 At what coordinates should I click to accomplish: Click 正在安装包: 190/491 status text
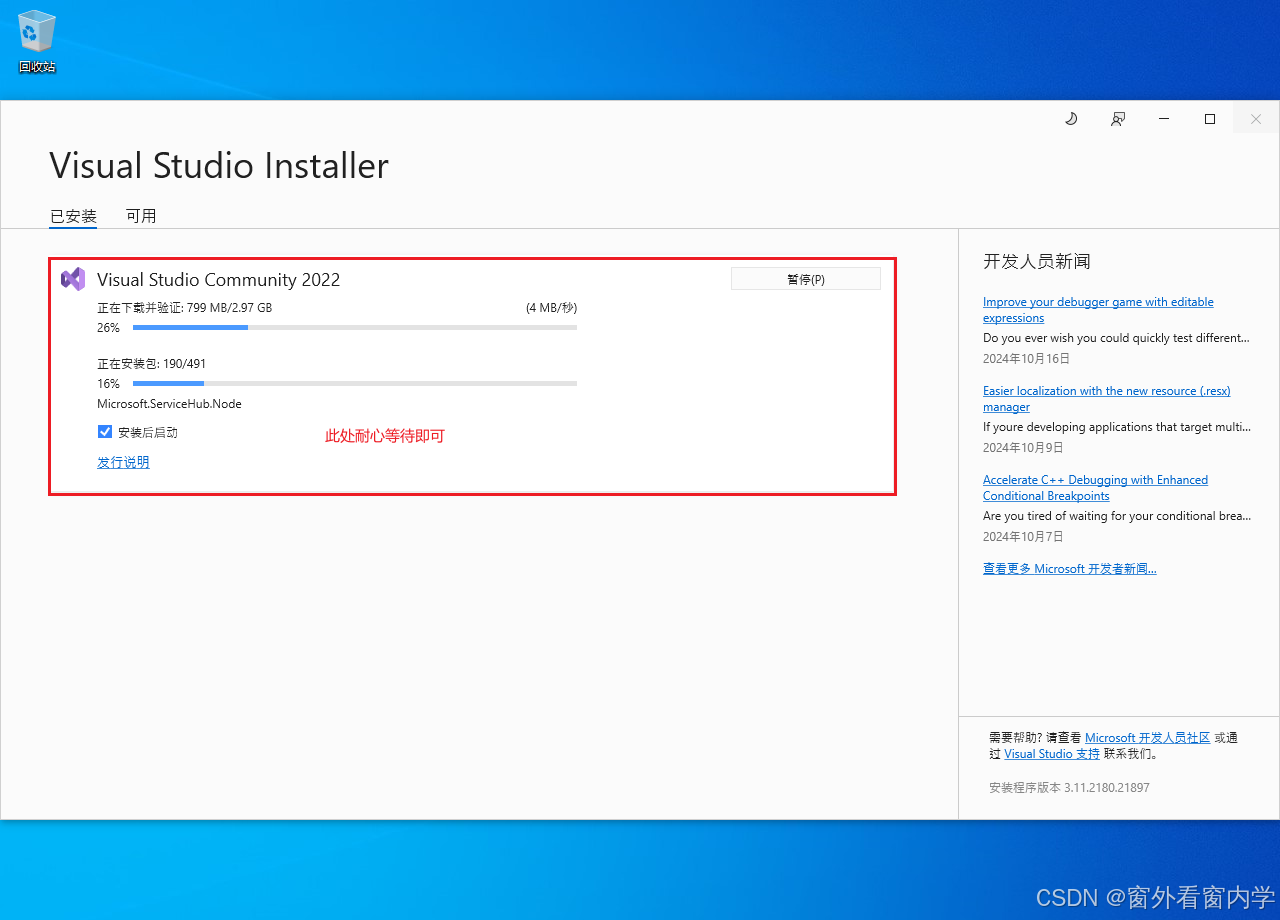pyautogui.click(x=151, y=364)
